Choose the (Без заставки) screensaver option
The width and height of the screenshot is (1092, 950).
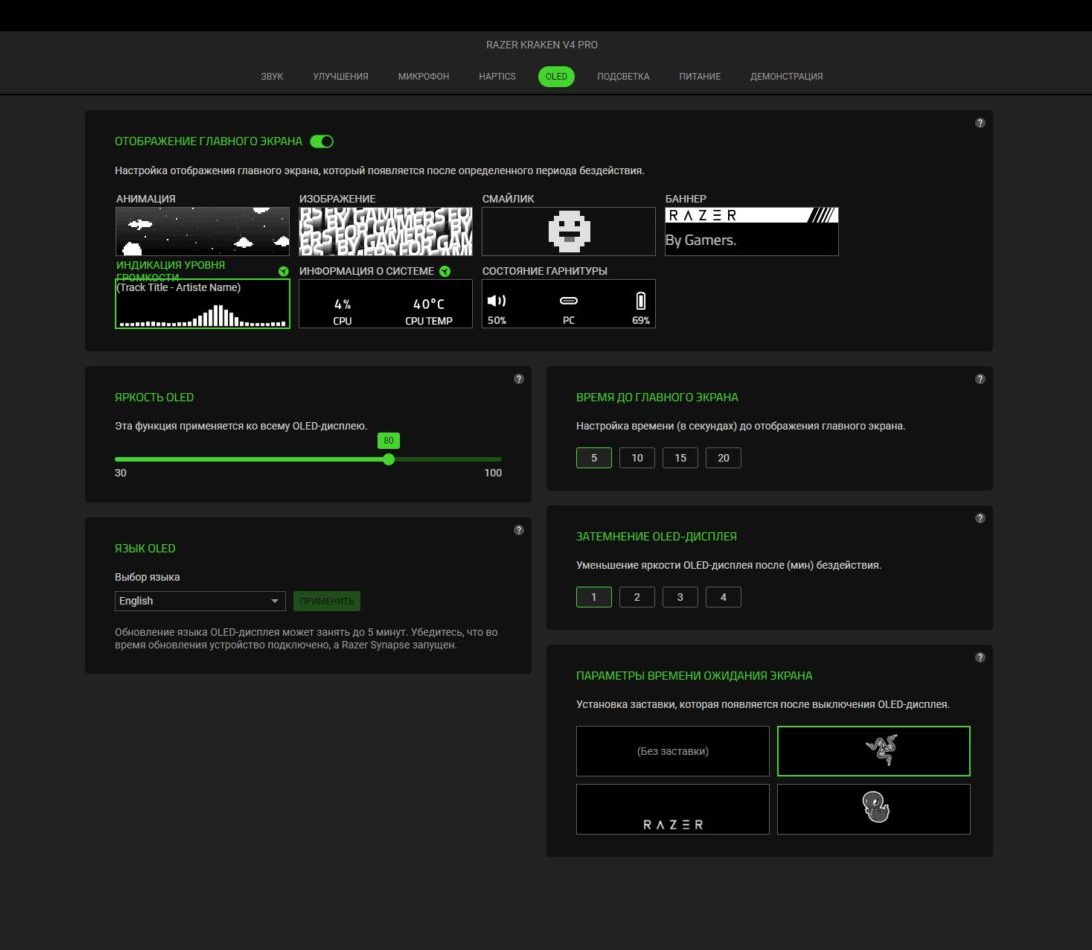[x=673, y=751]
